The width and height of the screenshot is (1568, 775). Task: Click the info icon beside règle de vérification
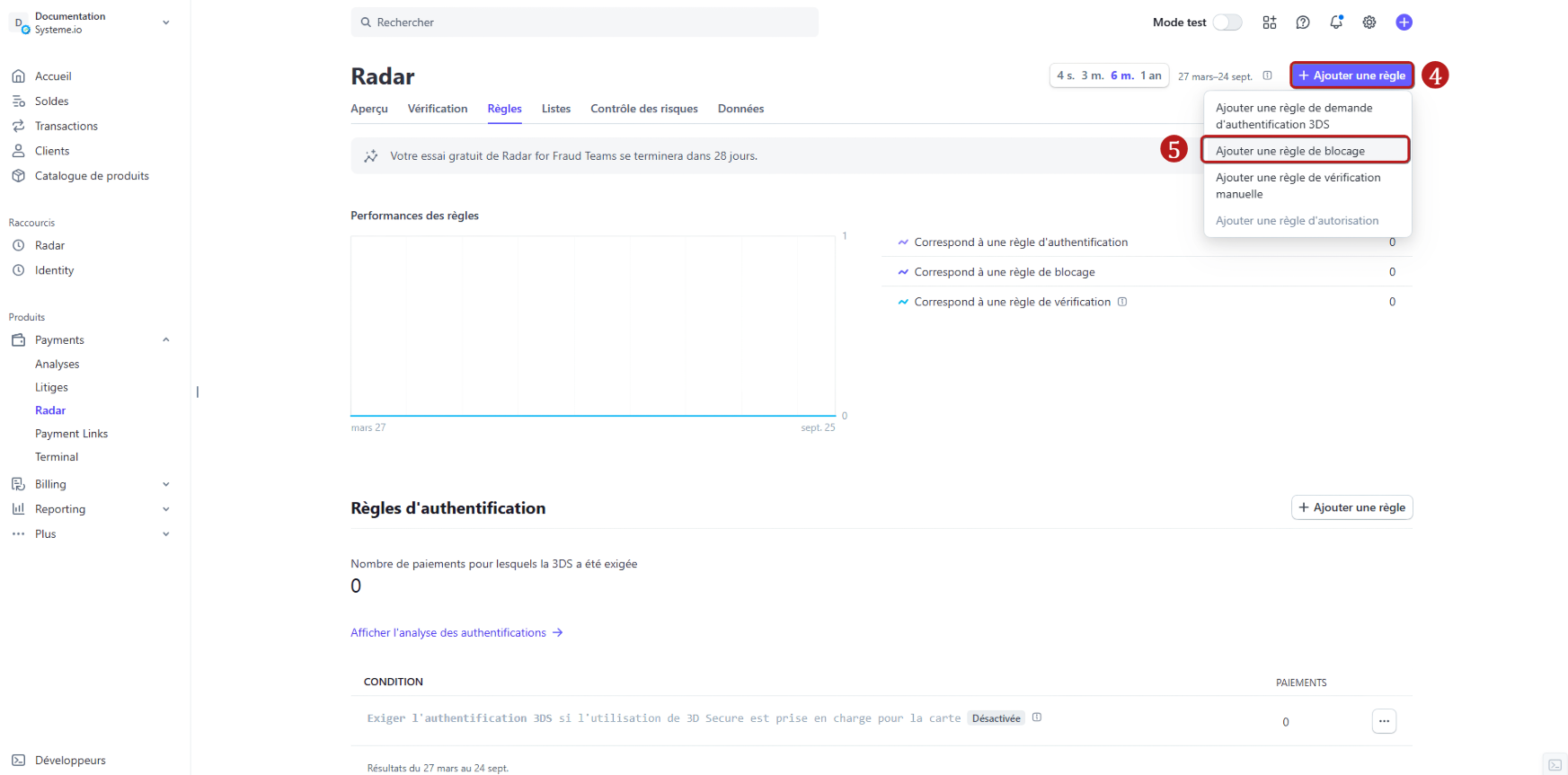coord(1121,302)
